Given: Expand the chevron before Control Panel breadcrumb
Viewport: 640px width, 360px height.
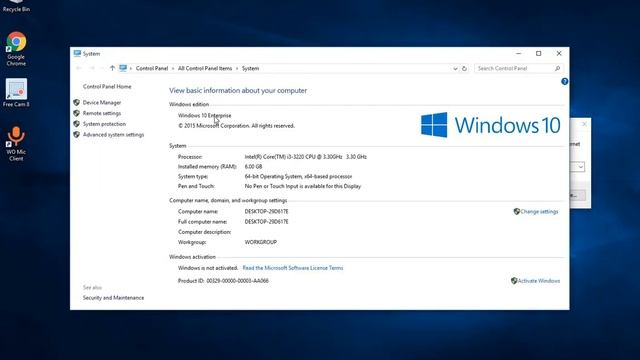Looking at the screenshot, I should coord(131,69).
